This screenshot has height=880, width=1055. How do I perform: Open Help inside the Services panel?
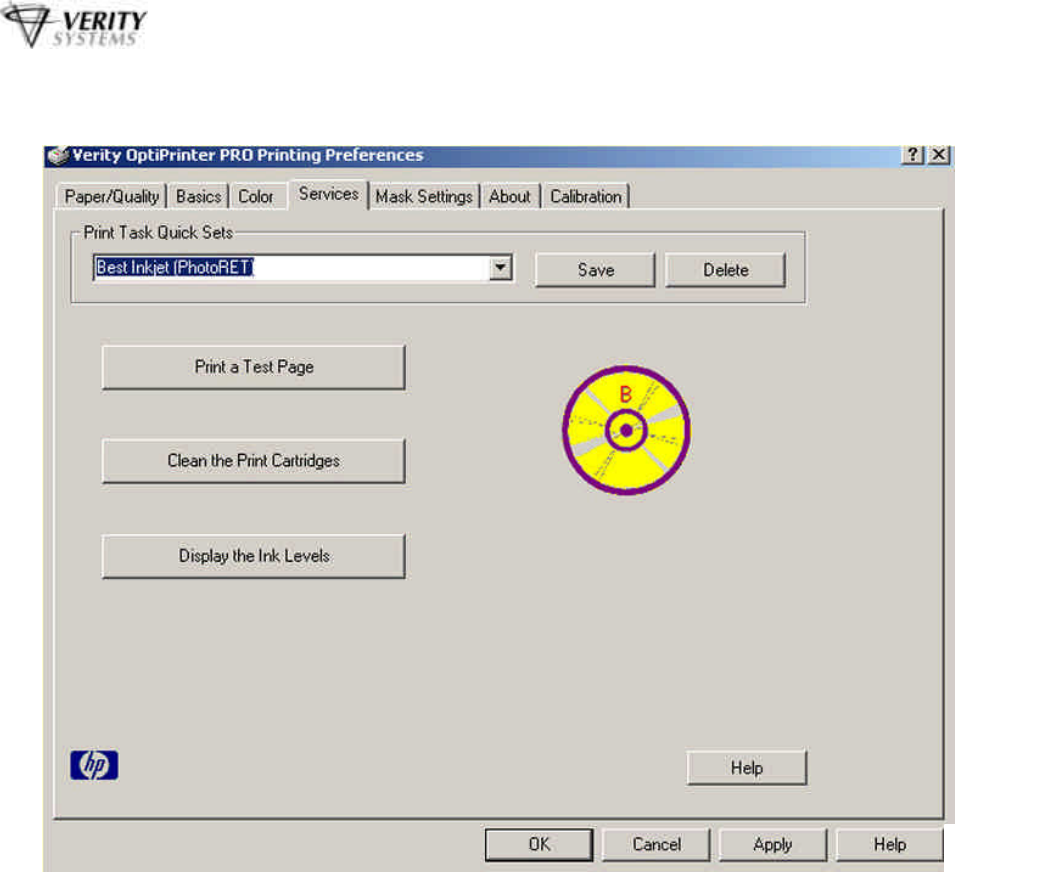[747, 768]
